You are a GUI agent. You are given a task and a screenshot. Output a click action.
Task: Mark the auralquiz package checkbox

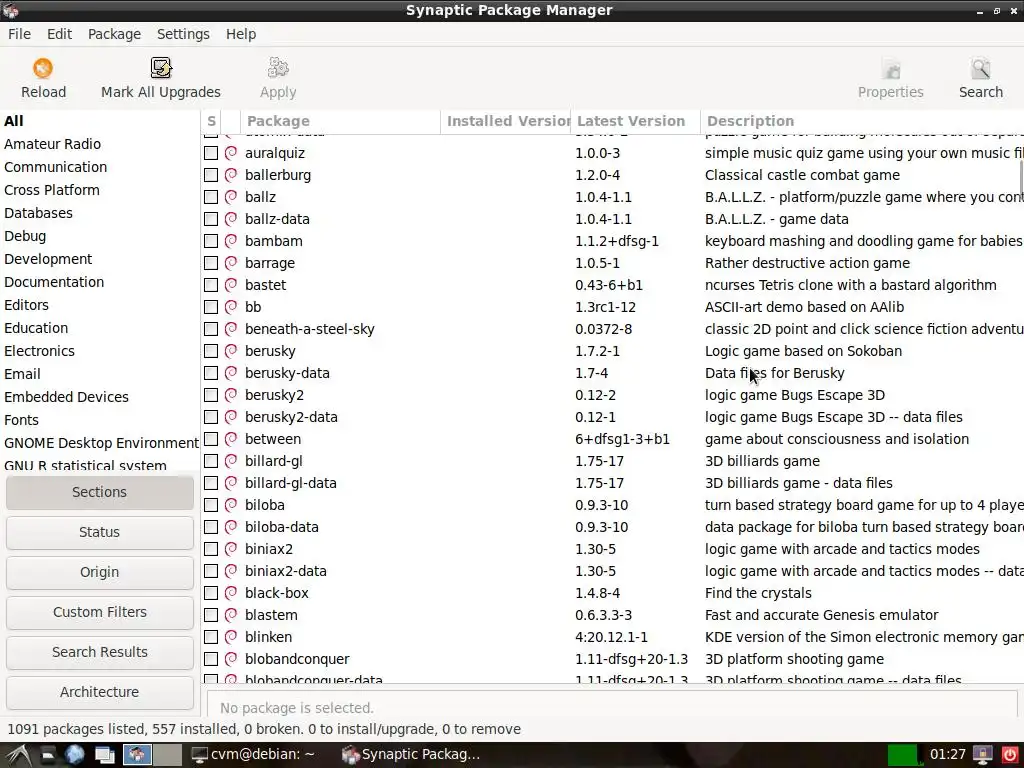coord(211,153)
